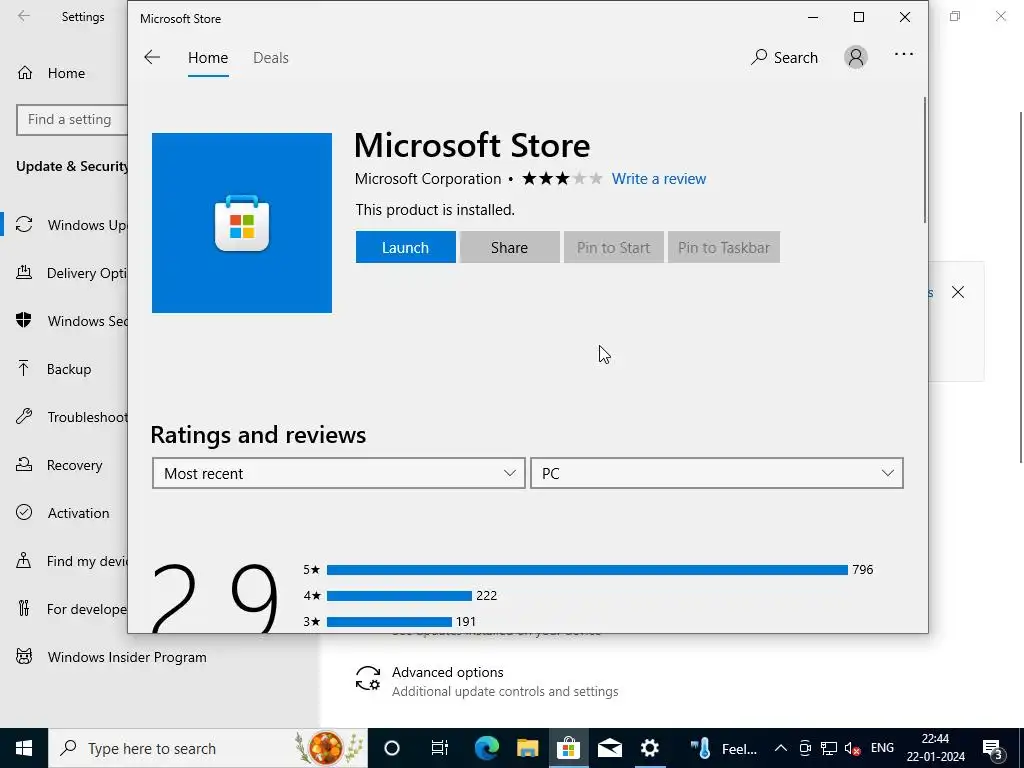Click the Pin to Taskbar button
The width and height of the screenshot is (1024, 768).
pyautogui.click(x=724, y=248)
